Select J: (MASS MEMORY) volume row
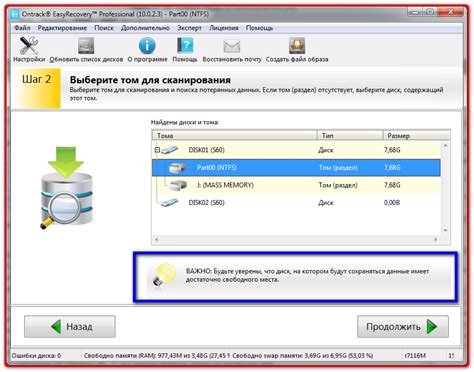The height and width of the screenshot is (372, 474). pyautogui.click(x=296, y=185)
